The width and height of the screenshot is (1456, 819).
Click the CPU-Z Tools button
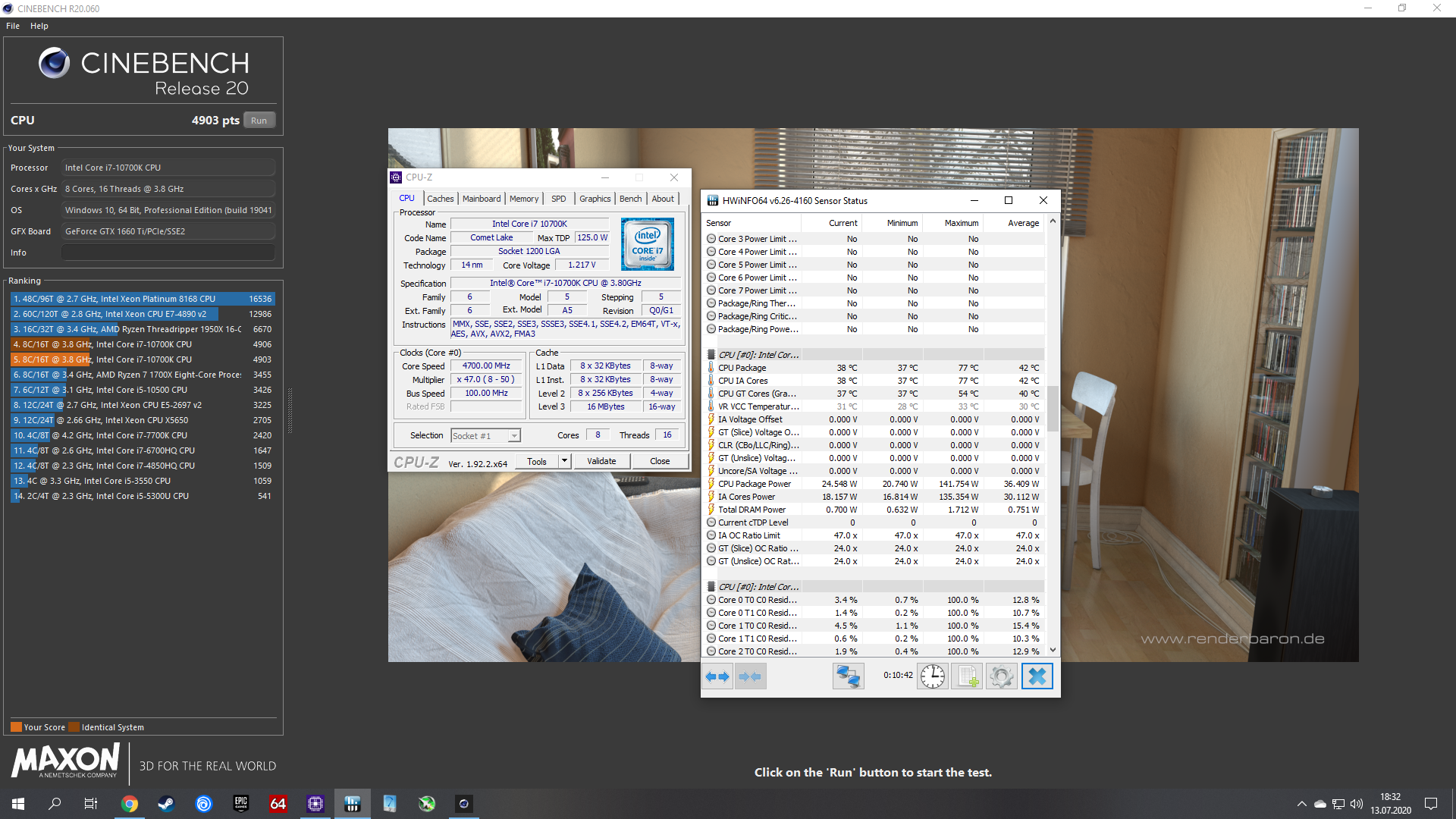tap(537, 461)
